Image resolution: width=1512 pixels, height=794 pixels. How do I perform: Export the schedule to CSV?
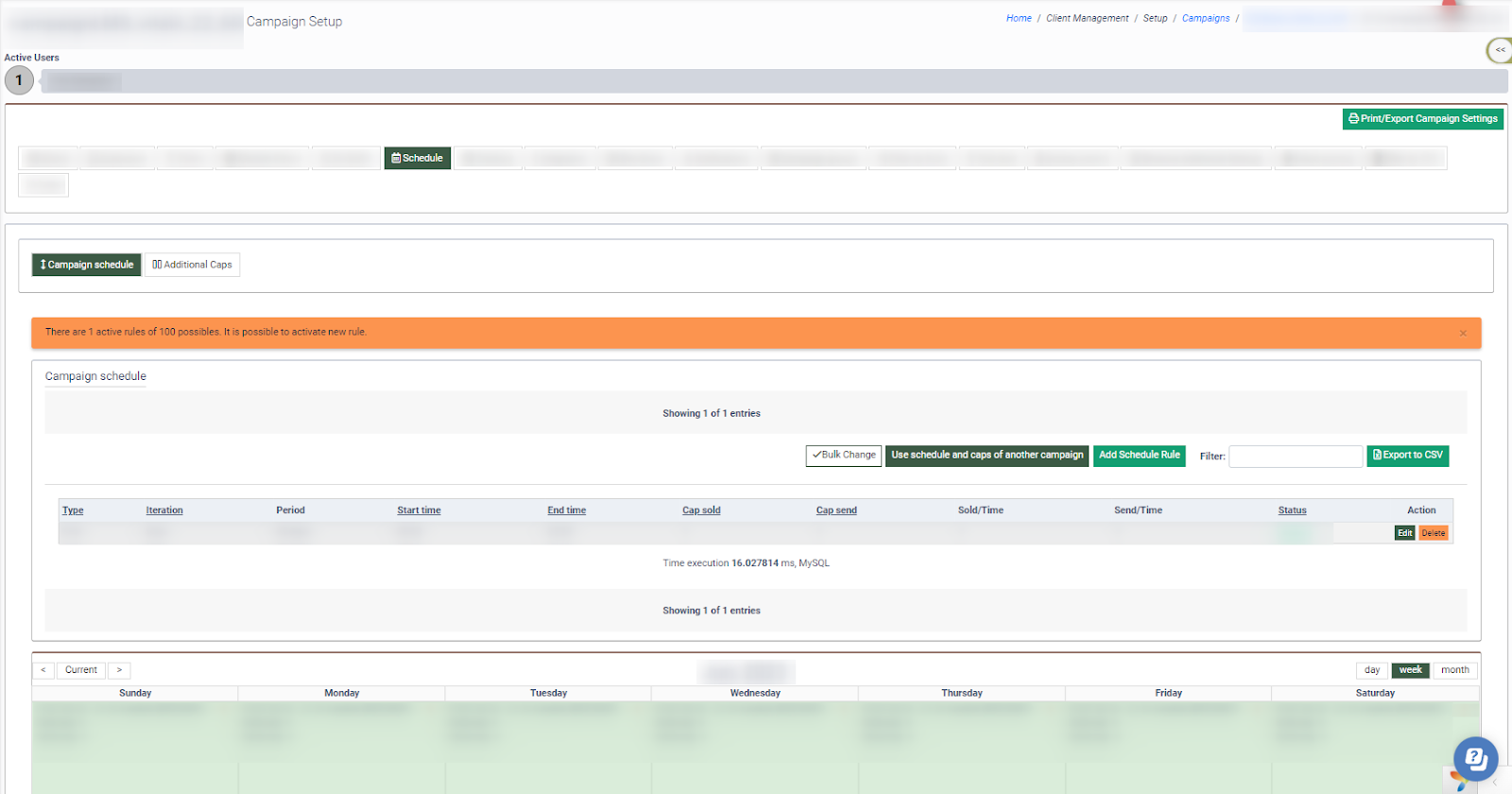coord(1407,456)
